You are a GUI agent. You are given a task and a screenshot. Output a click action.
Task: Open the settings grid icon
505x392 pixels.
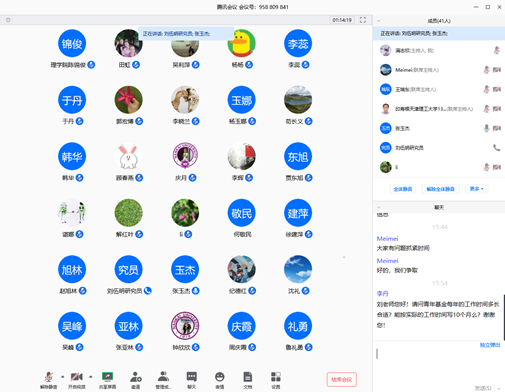[276, 380]
